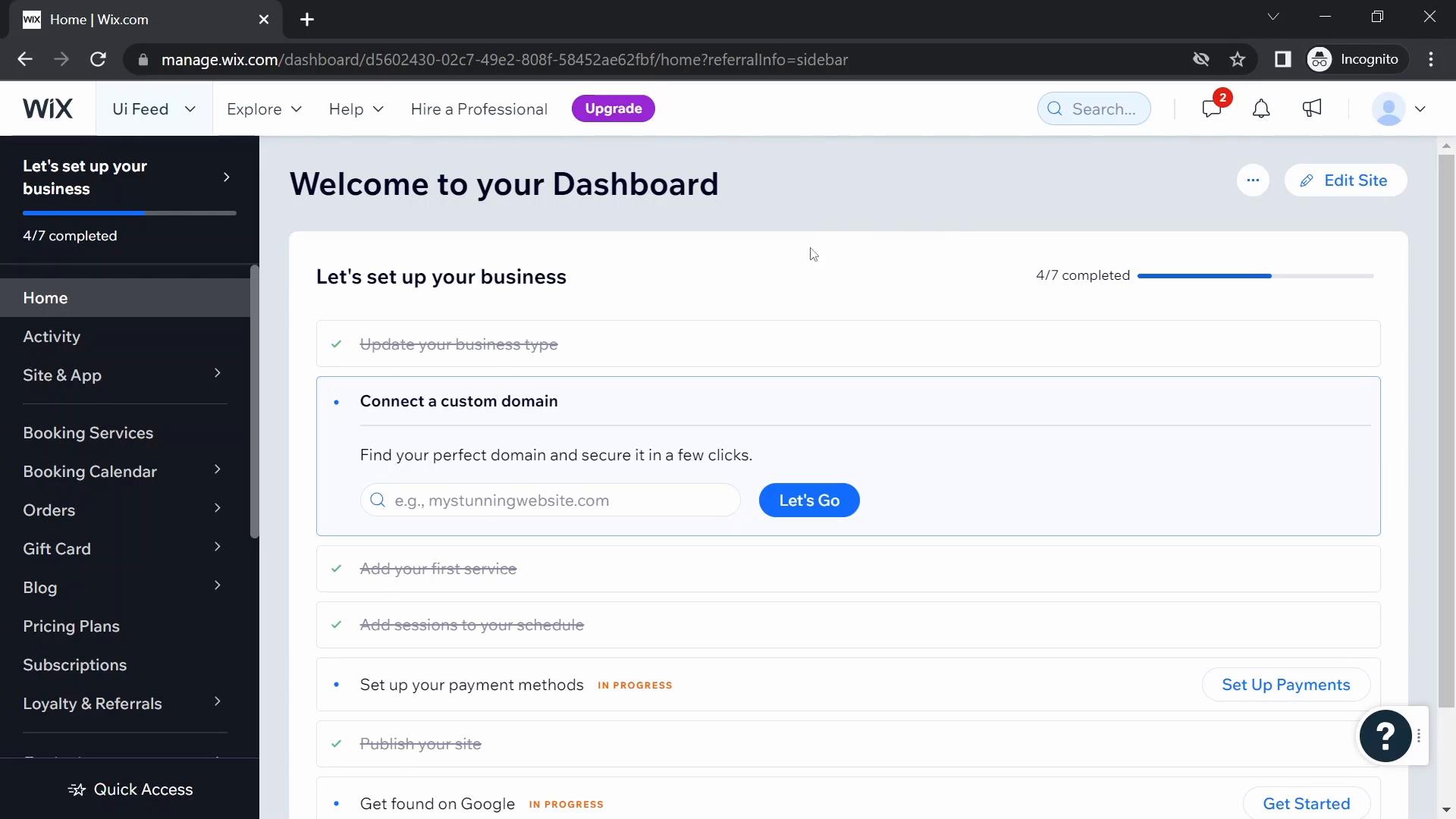
Task: Click the Add your first service checkmark
Action: pos(336,569)
